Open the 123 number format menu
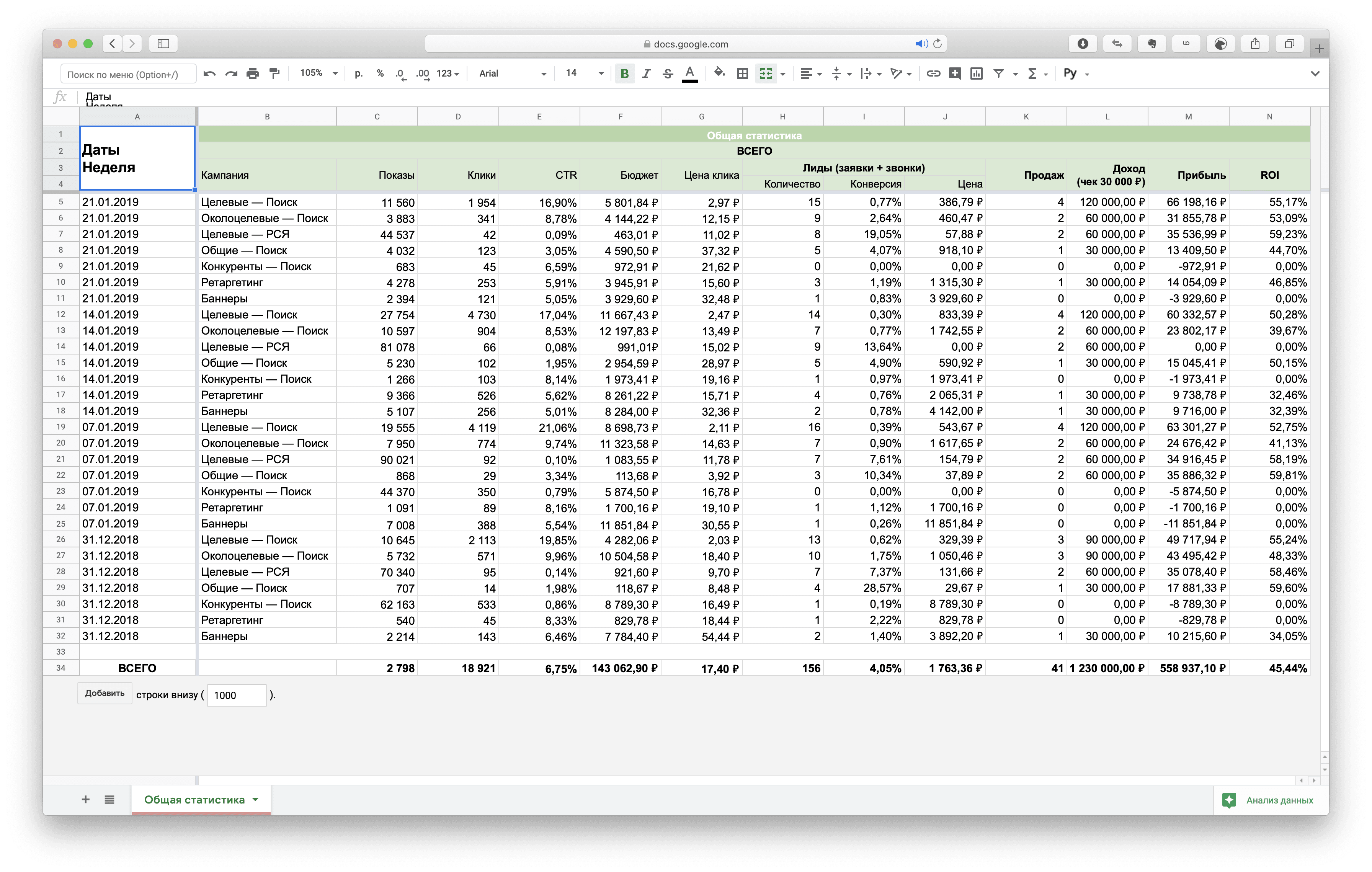 coord(448,73)
